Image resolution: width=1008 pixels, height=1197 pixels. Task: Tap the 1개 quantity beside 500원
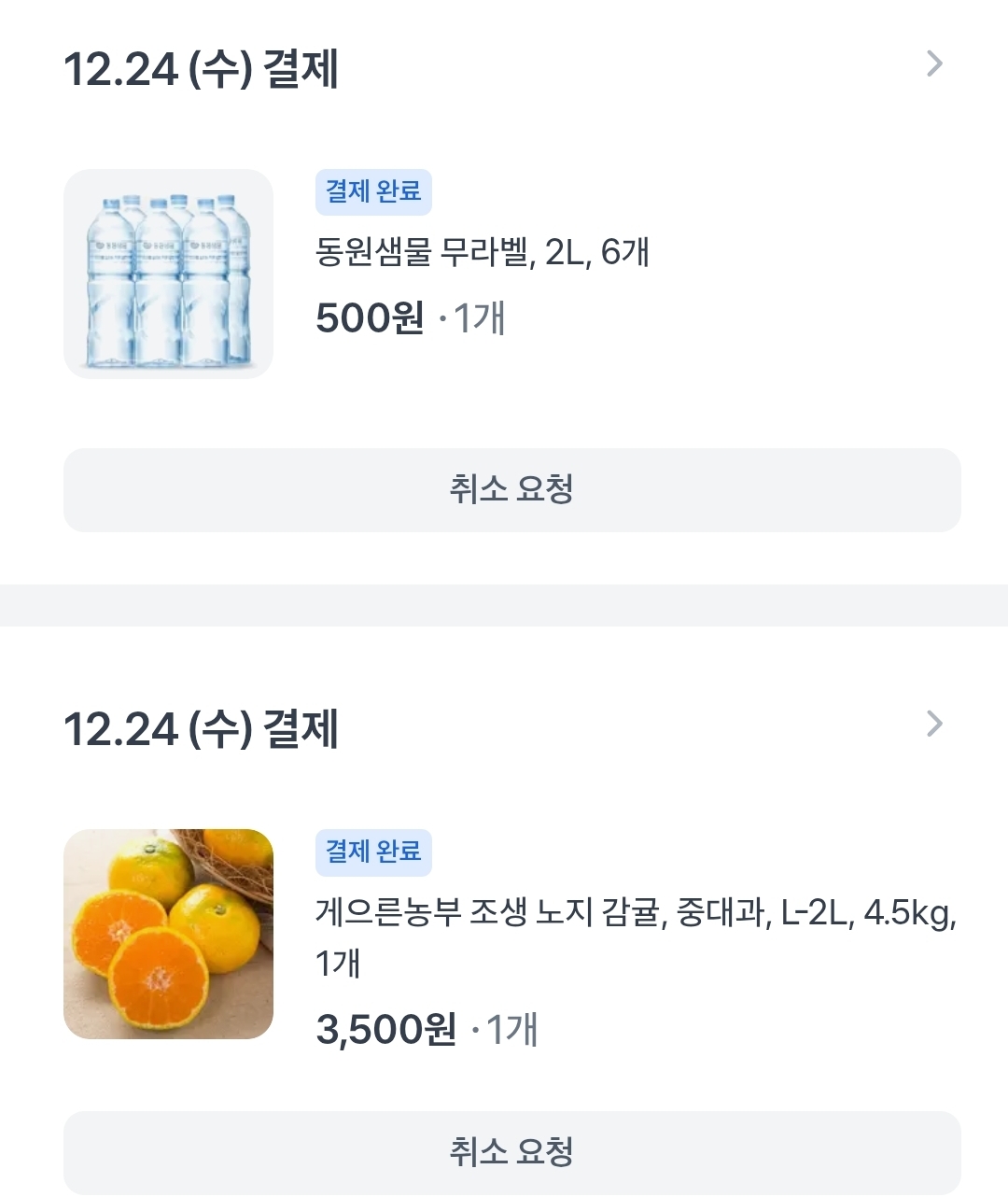(479, 318)
